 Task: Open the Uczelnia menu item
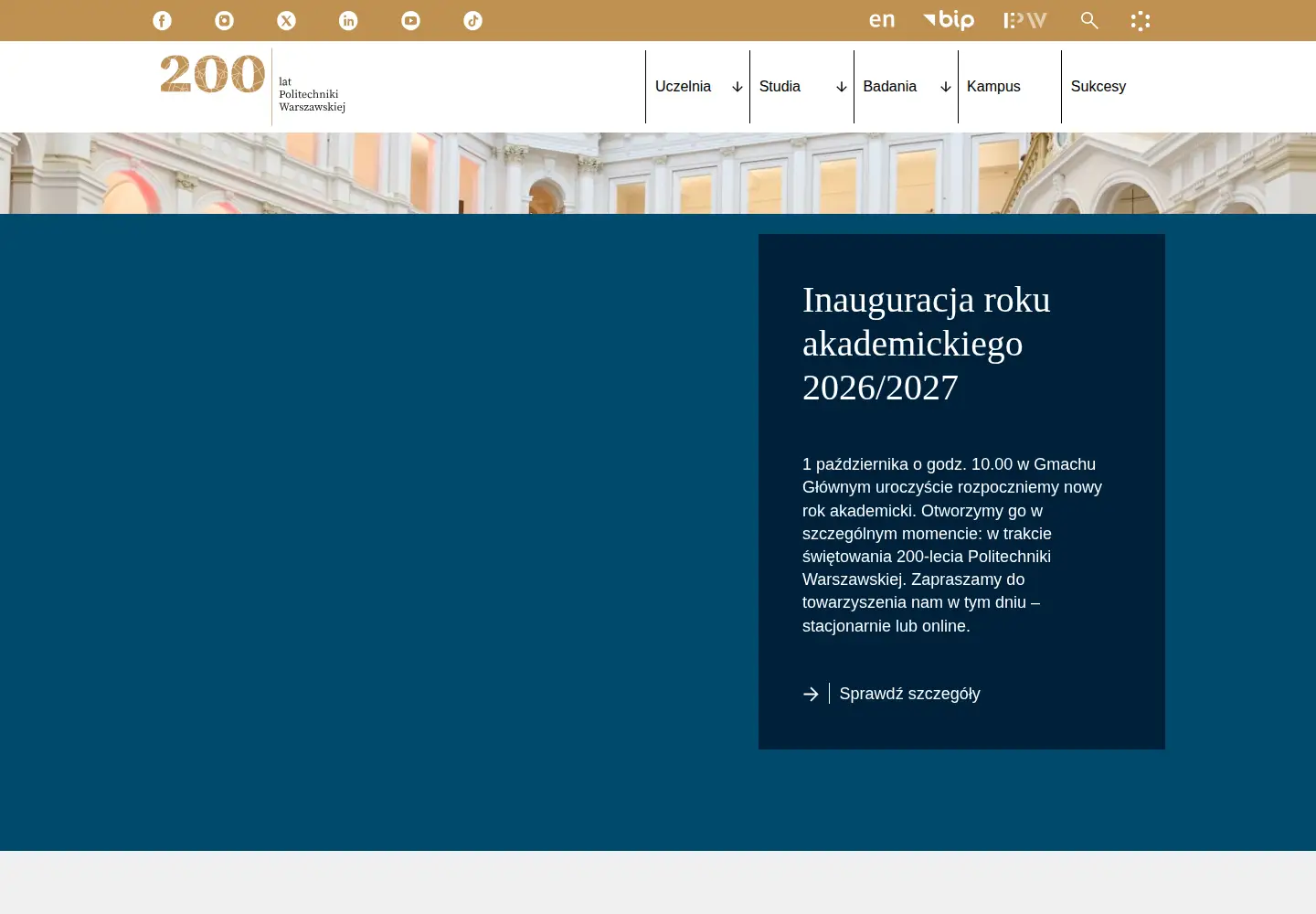683,87
